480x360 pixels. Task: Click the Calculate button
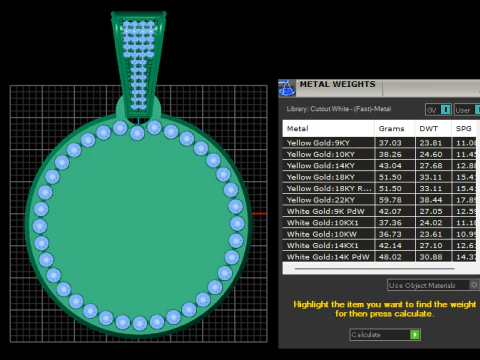point(385,335)
